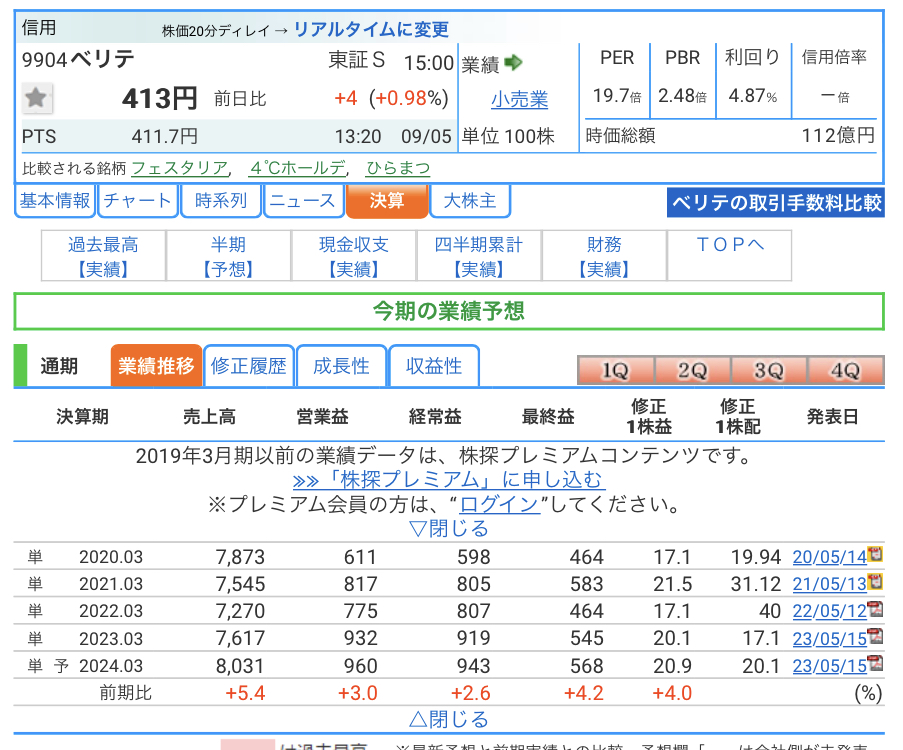The width and height of the screenshot is (903, 750).
Task: Collapse the results table with △閉じる
Action: (x=449, y=719)
